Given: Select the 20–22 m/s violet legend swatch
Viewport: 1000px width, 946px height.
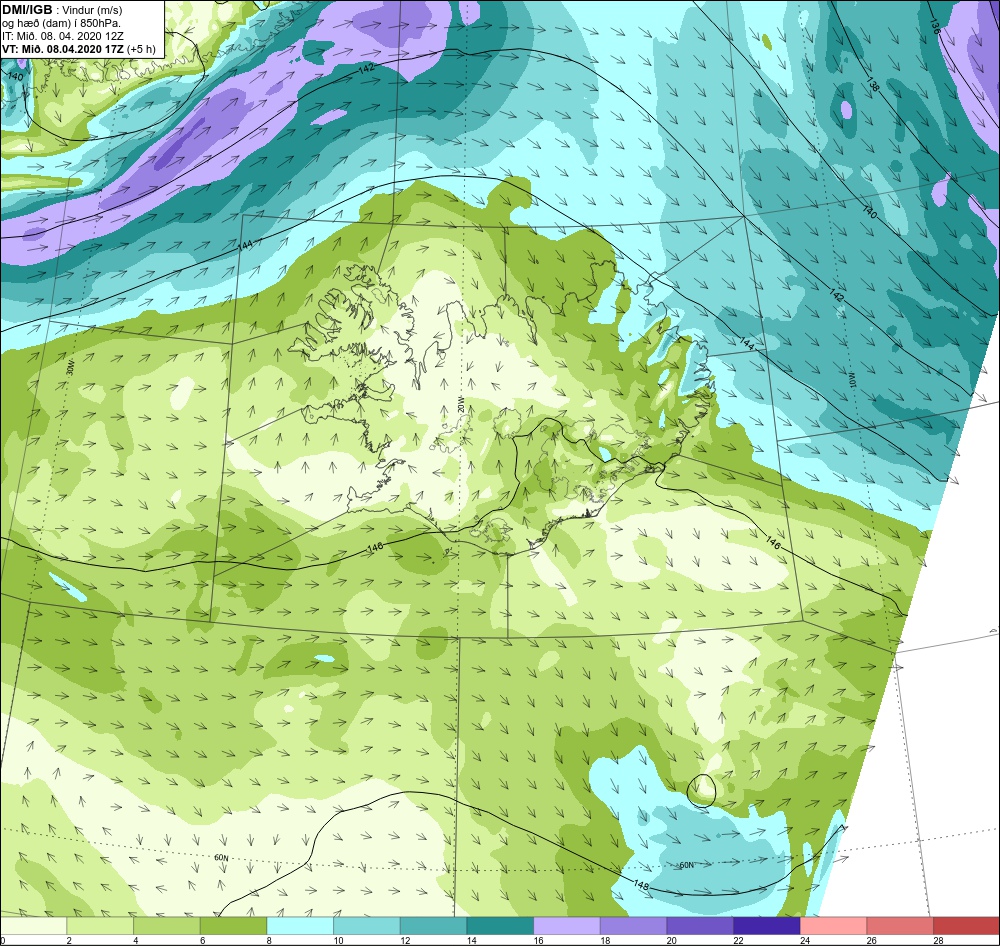Looking at the screenshot, I should (x=700, y=926).
